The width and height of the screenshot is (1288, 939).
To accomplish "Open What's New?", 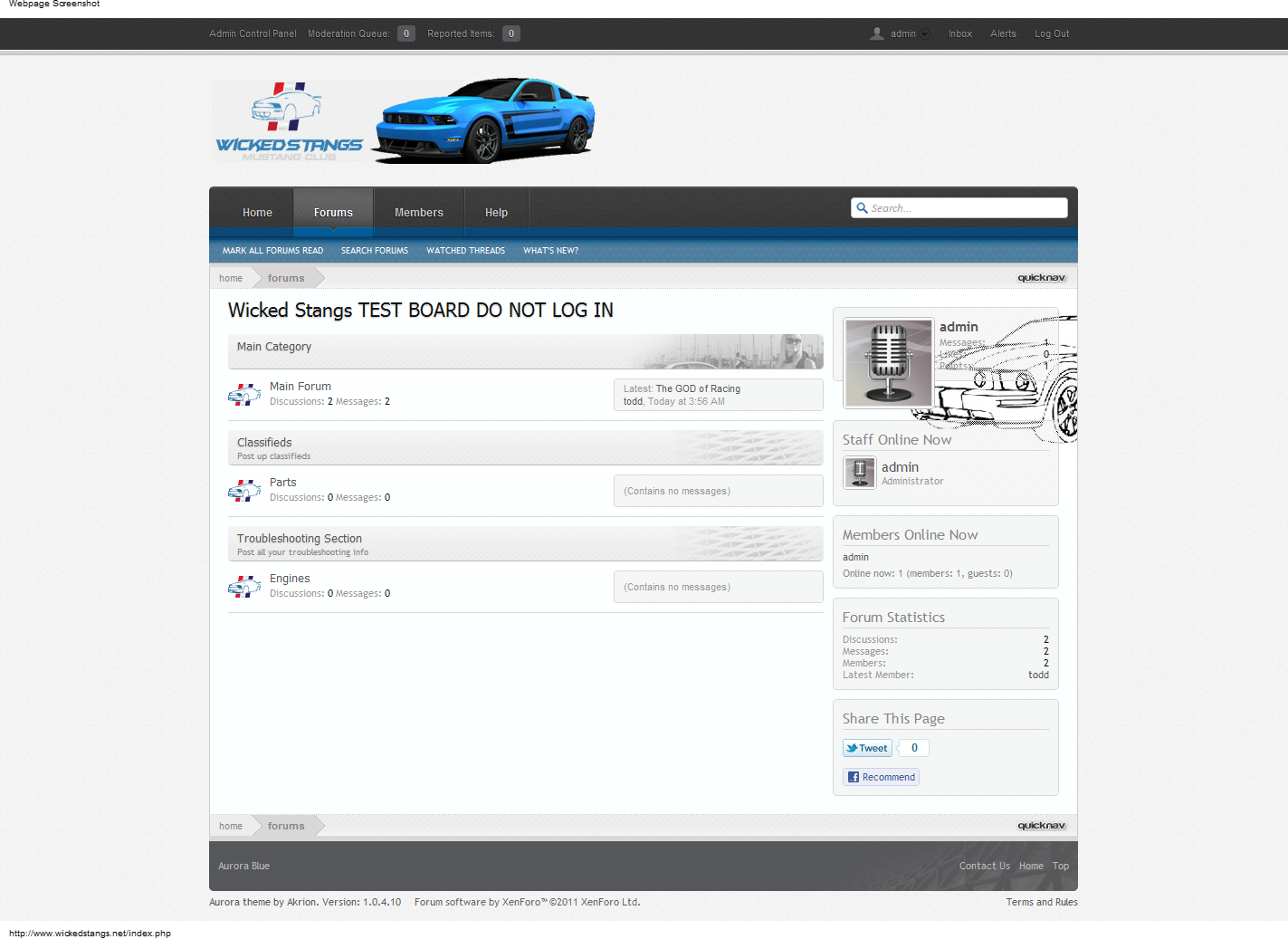I will (550, 251).
